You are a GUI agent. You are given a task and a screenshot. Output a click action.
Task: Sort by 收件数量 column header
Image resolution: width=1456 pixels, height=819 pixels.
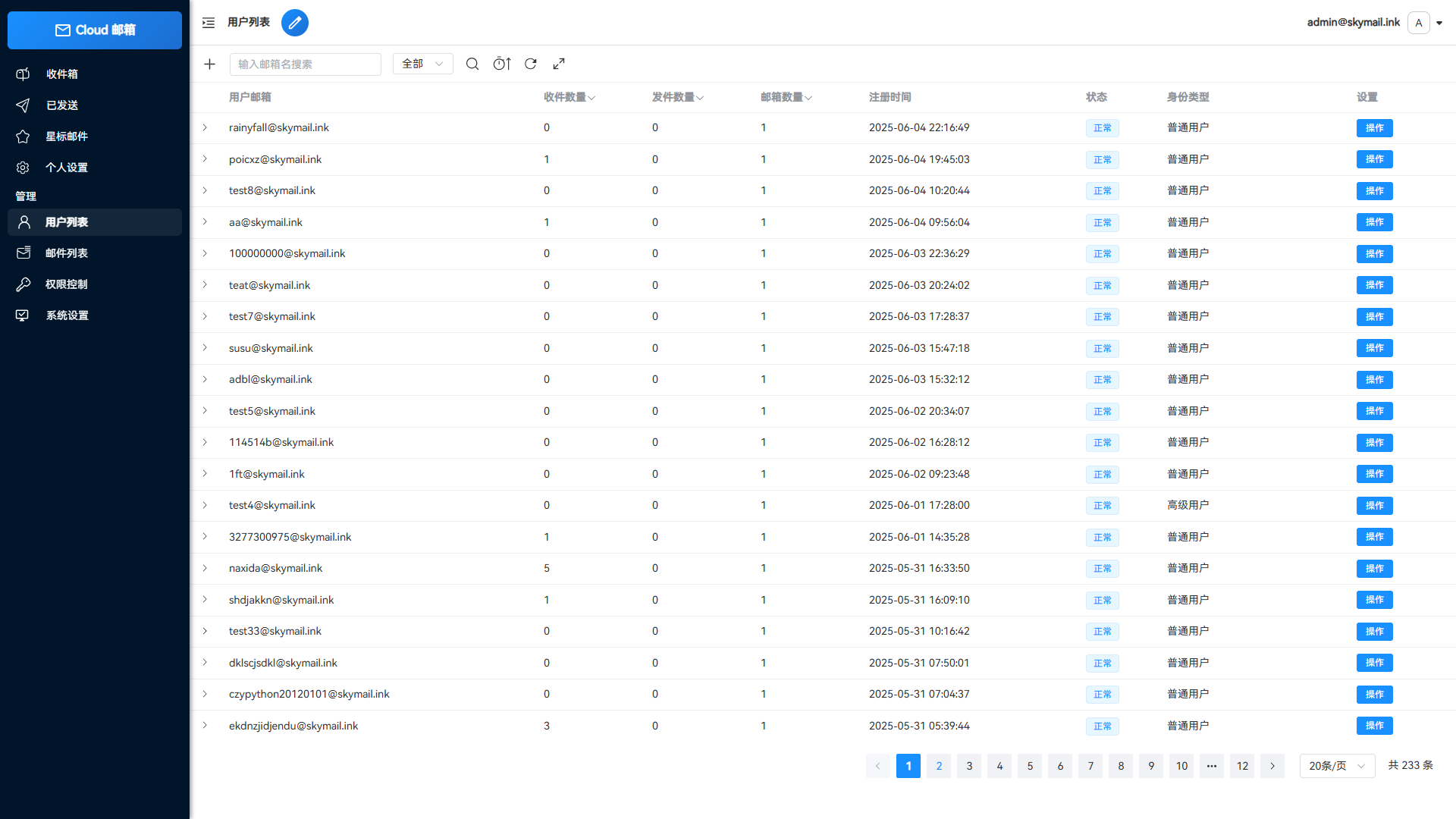[x=570, y=97]
